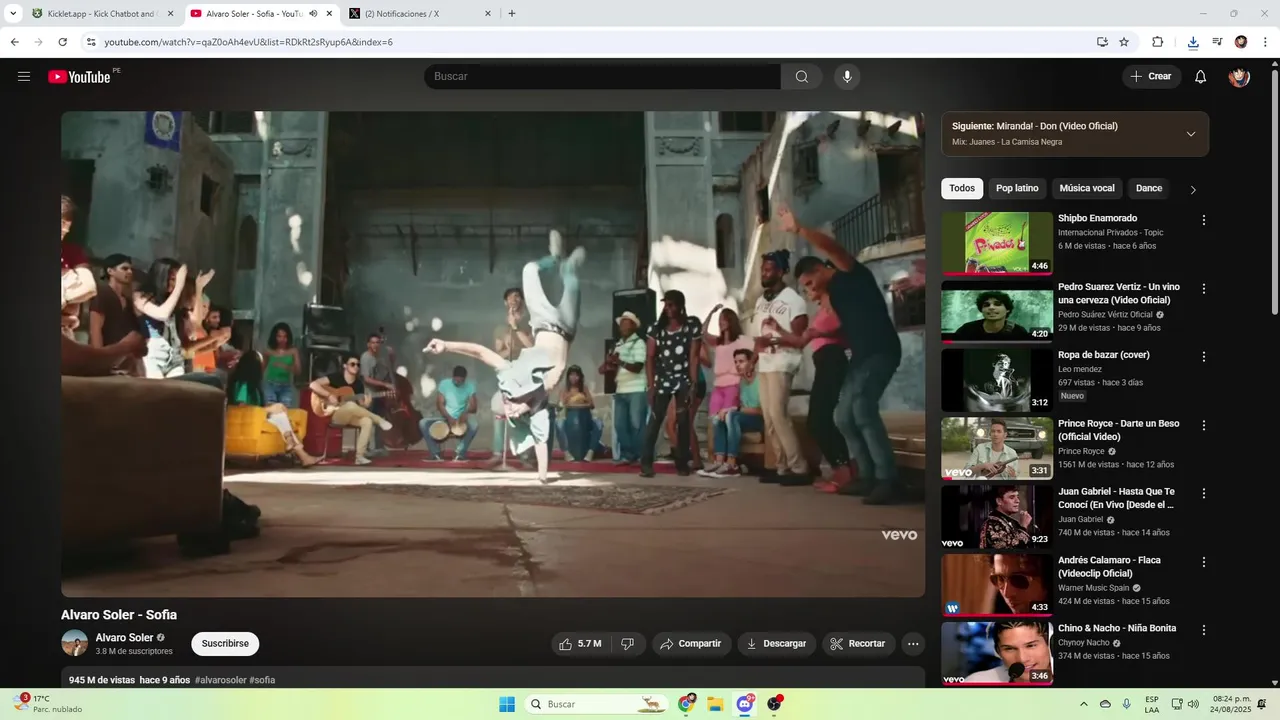
Task: Open Chrome tab search dropdown
Action: click(13, 14)
